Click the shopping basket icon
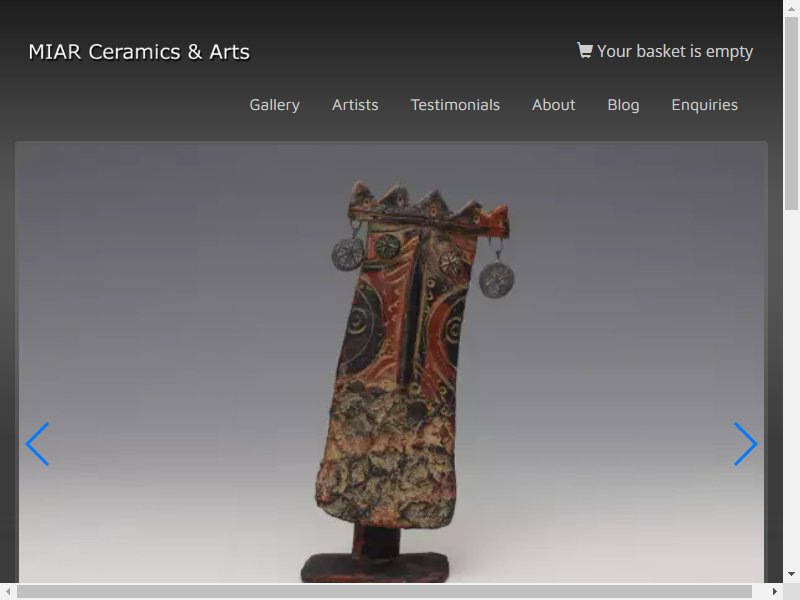The image size is (800, 600). 585,50
